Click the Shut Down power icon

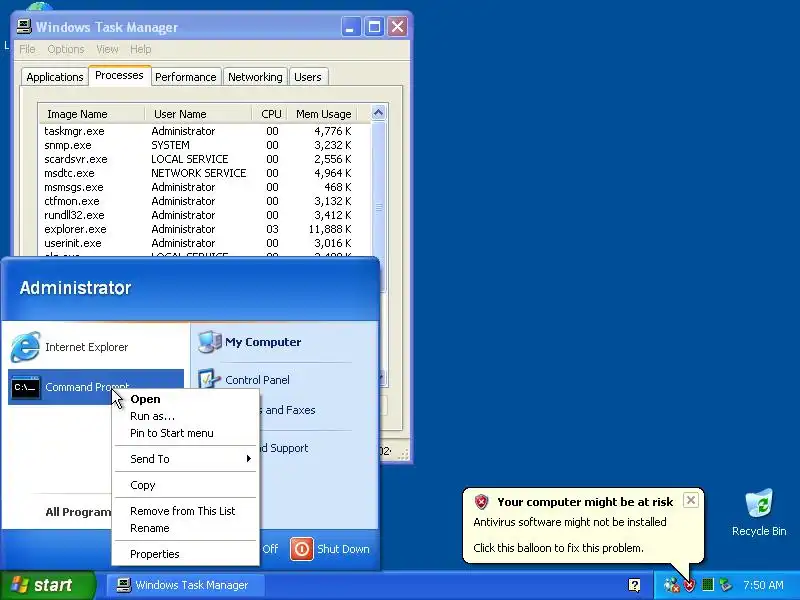pyautogui.click(x=302, y=549)
